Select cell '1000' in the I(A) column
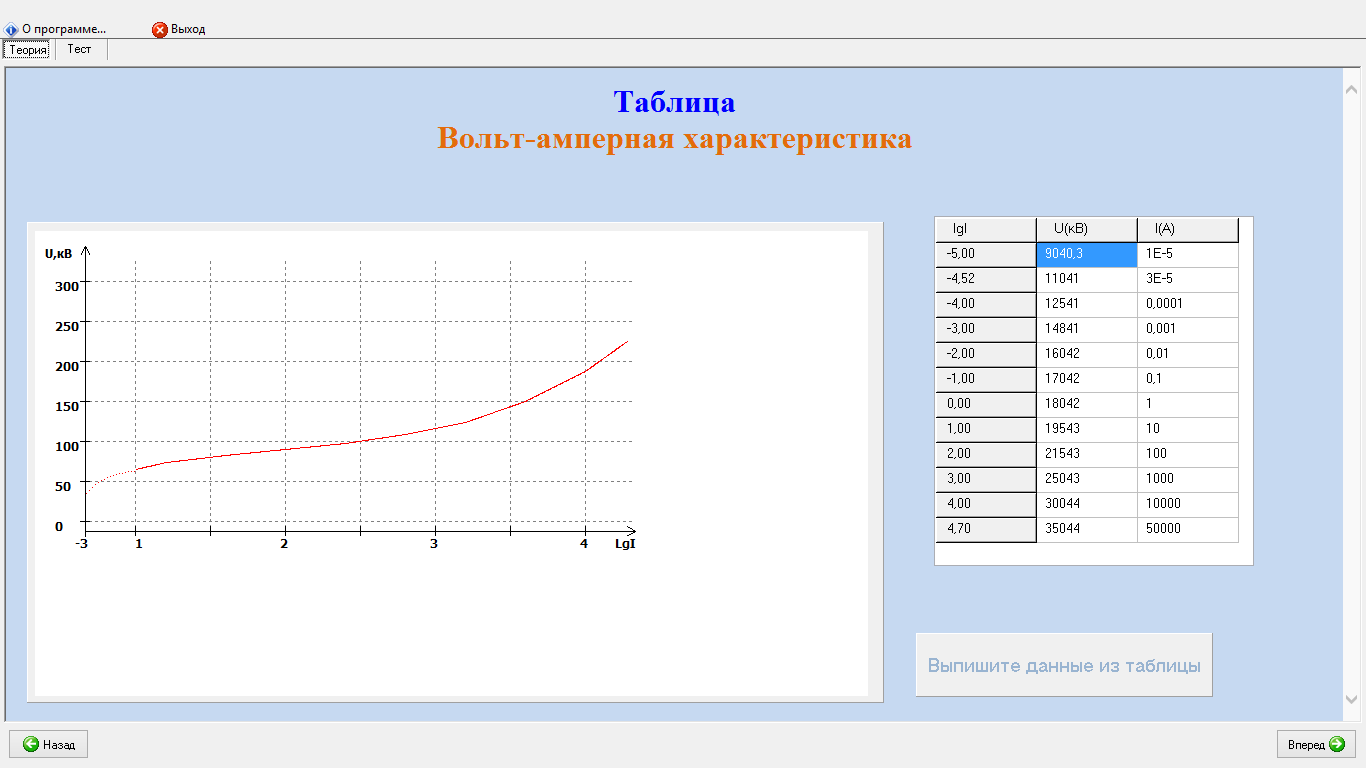The width and height of the screenshot is (1366, 768). (x=1188, y=480)
